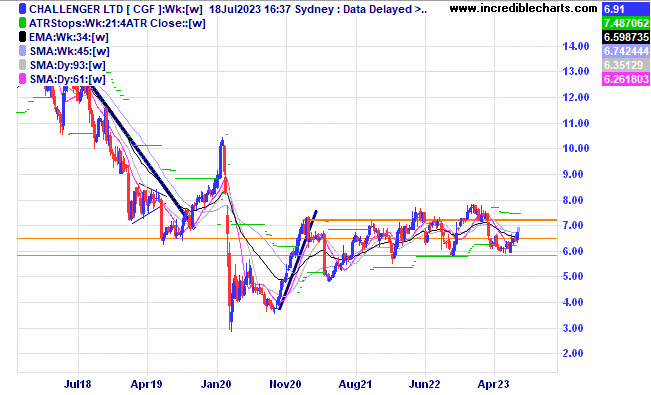
Task: Click the magenta SMA Dy 61 legend swatch
Action: pos(22,79)
